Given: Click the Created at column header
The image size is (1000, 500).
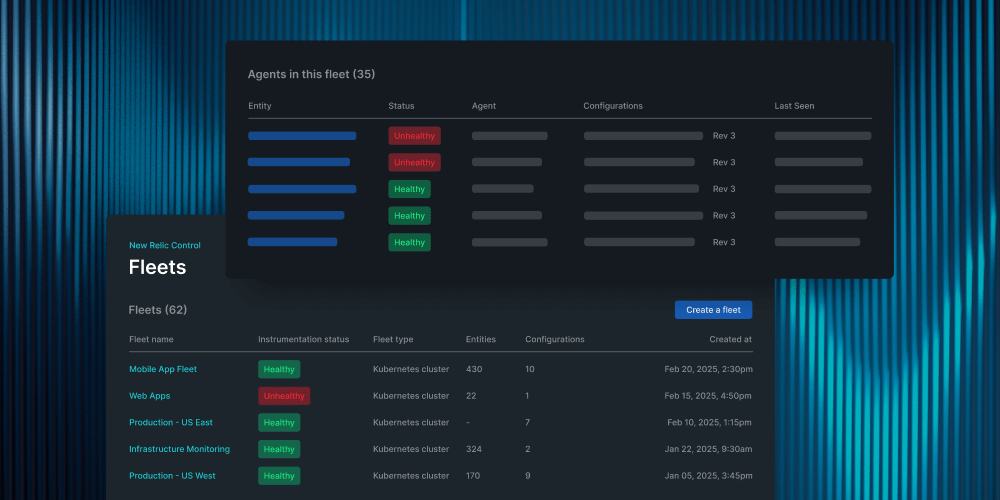Looking at the screenshot, I should (x=731, y=339).
